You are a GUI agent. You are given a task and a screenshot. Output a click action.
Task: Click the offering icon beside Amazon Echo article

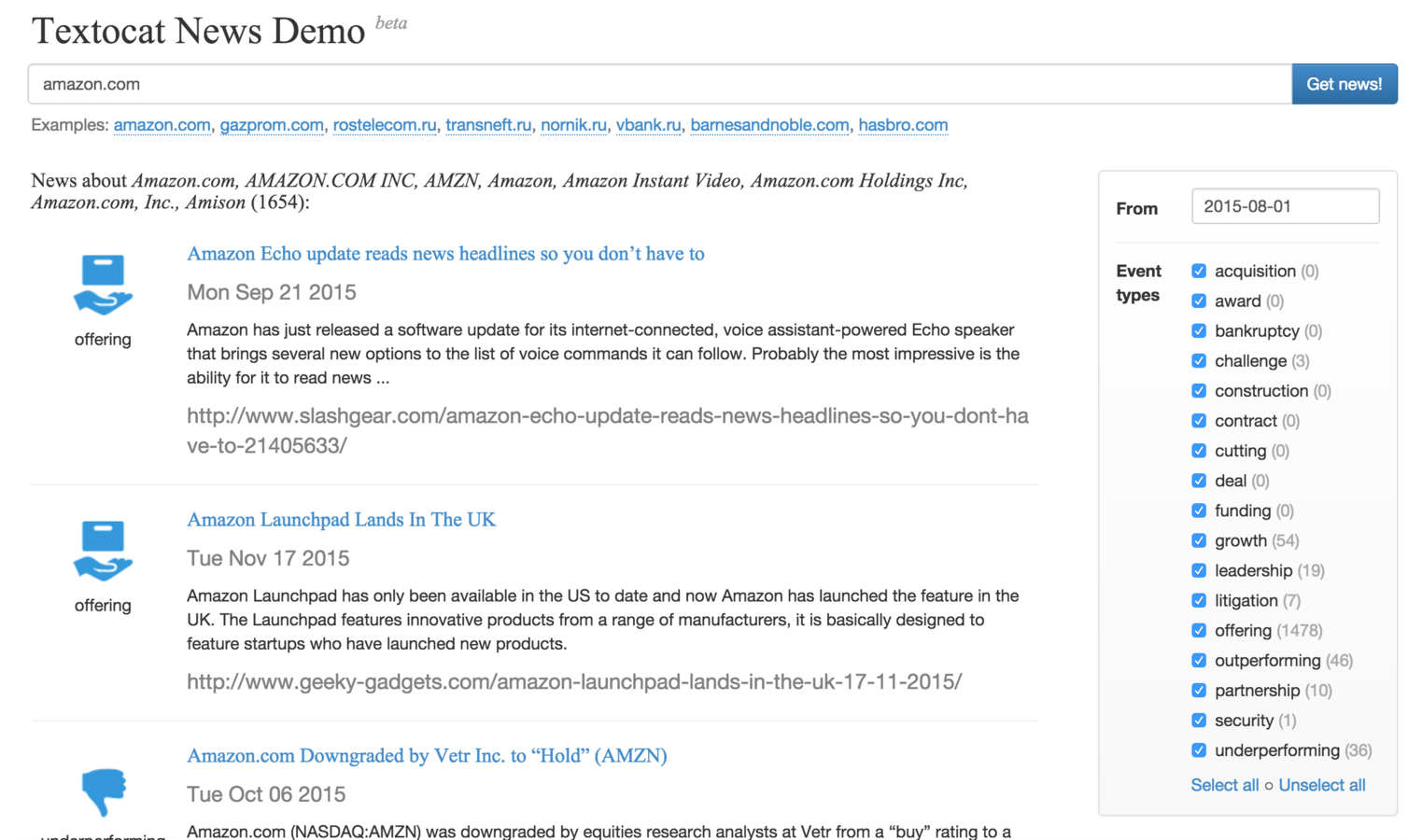[x=103, y=285]
